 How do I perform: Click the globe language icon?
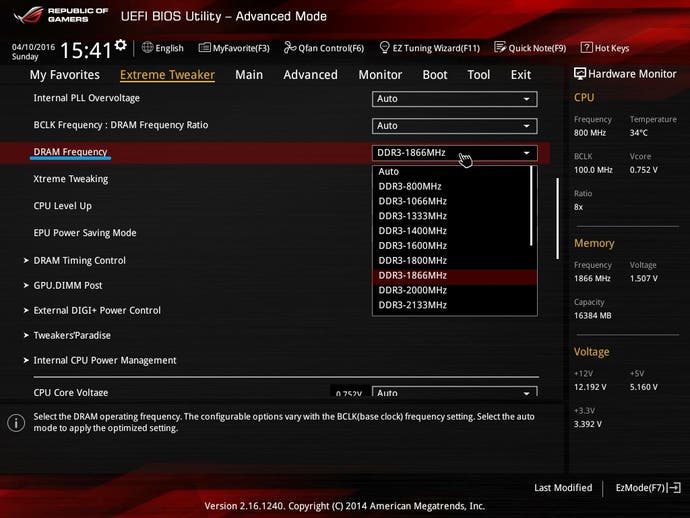[147, 48]
